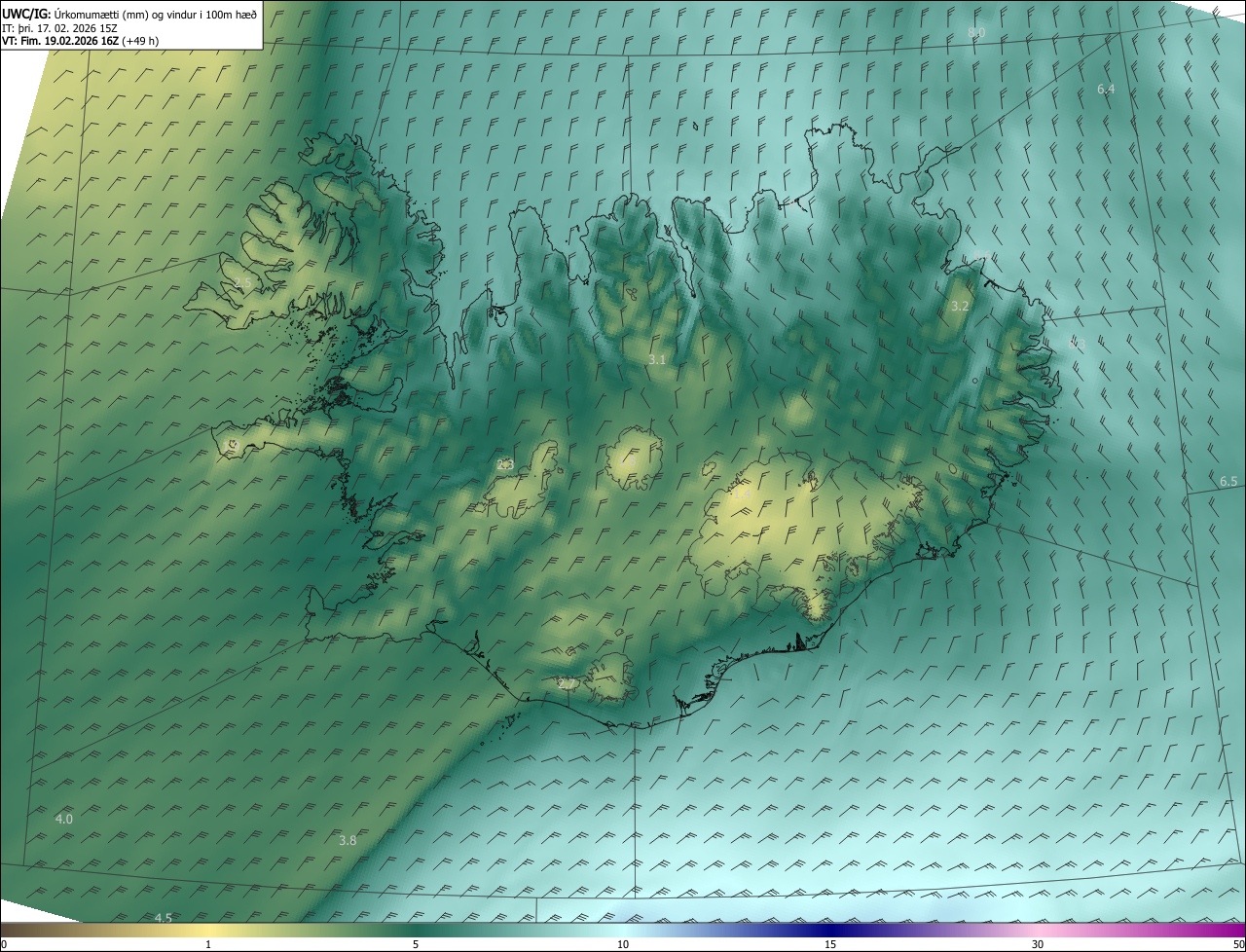
Task: Click the colour scale tick label 5
Action: 416,945
